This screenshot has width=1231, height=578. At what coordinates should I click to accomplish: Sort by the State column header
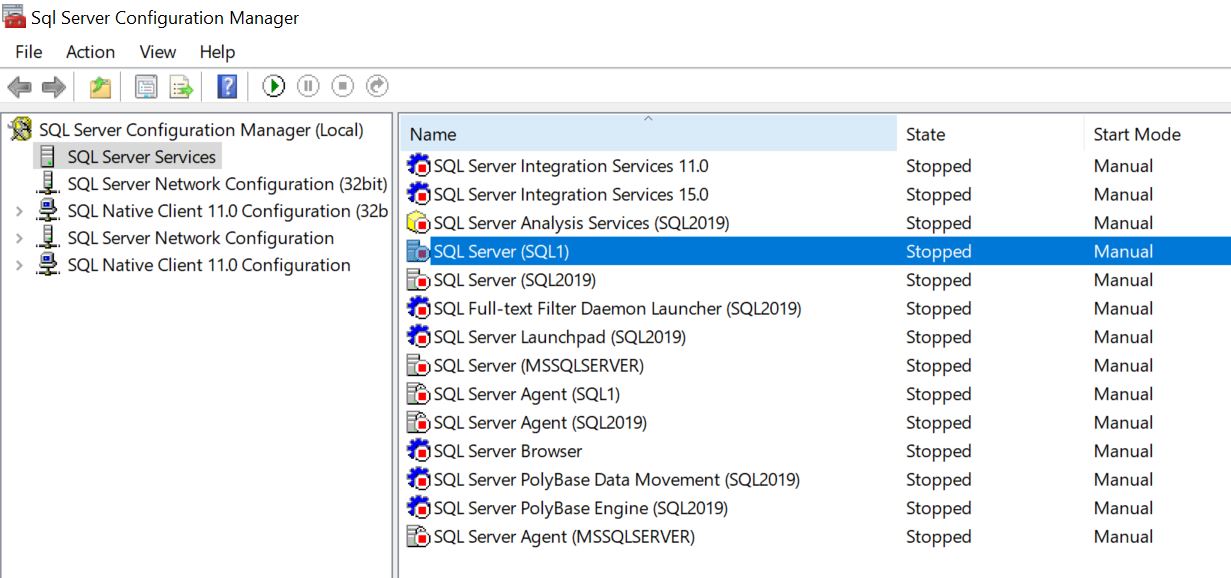990,134
